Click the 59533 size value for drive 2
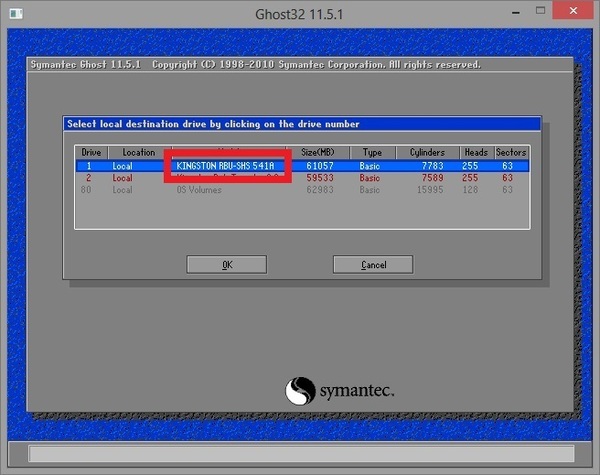 [320, 178]
